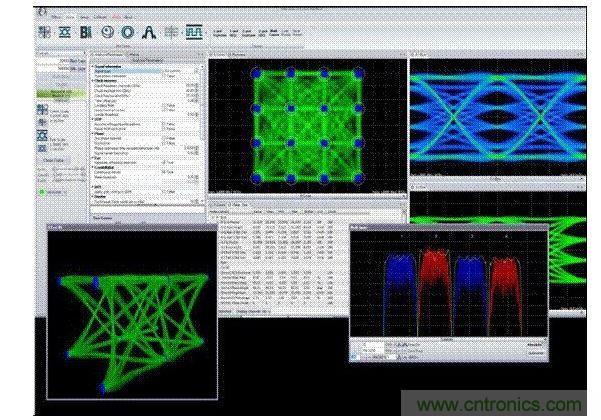Select the eye diagram icon in the ribbon
The width and height of the screenshot is (601, 420).
point(67,31)
